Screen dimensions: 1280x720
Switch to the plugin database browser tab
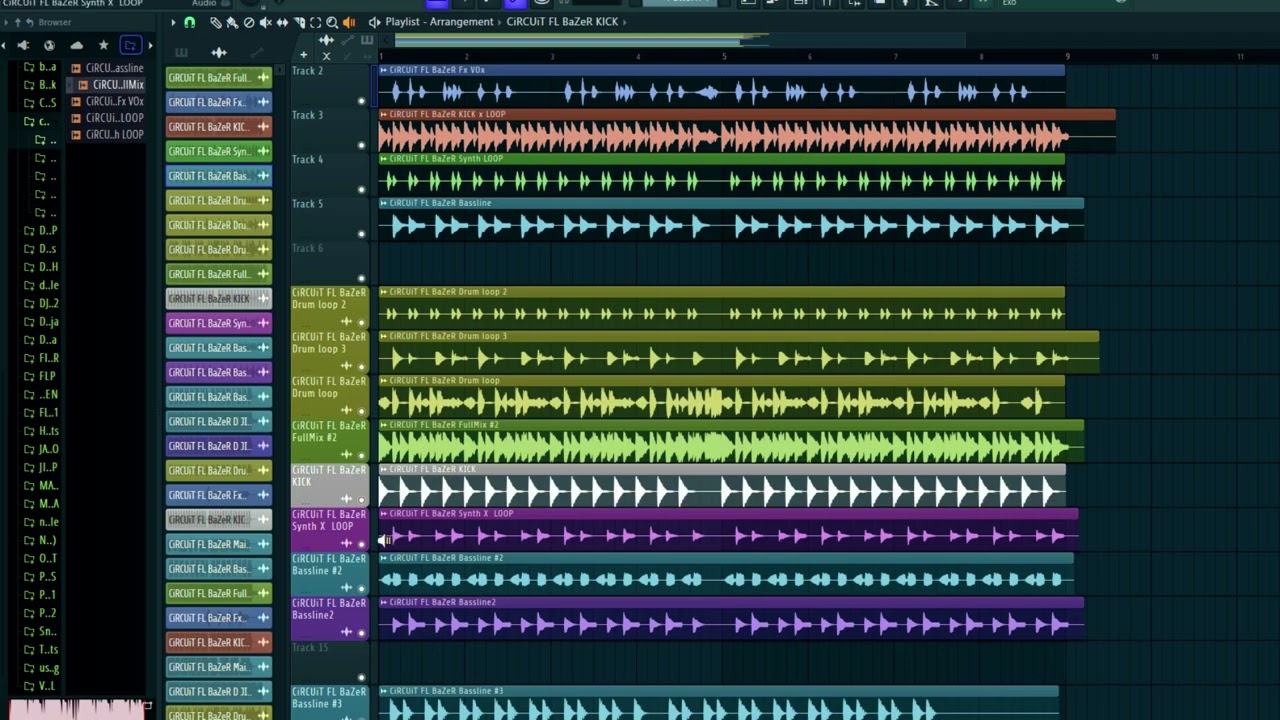coord(23,45)
